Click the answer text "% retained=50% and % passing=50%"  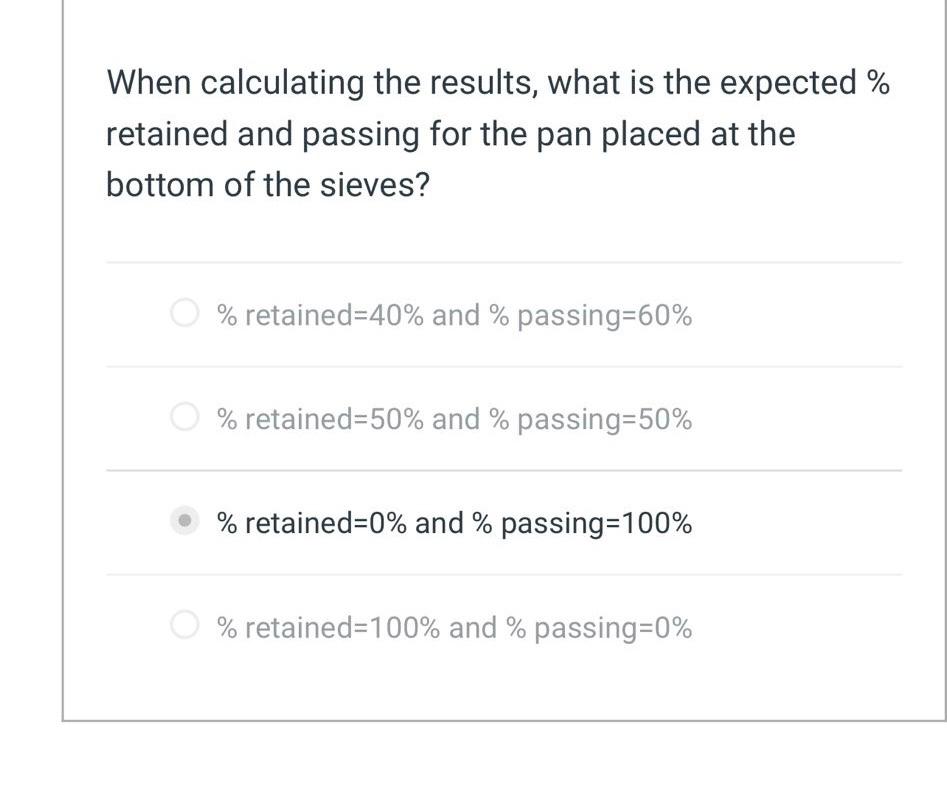click(453, 418)
